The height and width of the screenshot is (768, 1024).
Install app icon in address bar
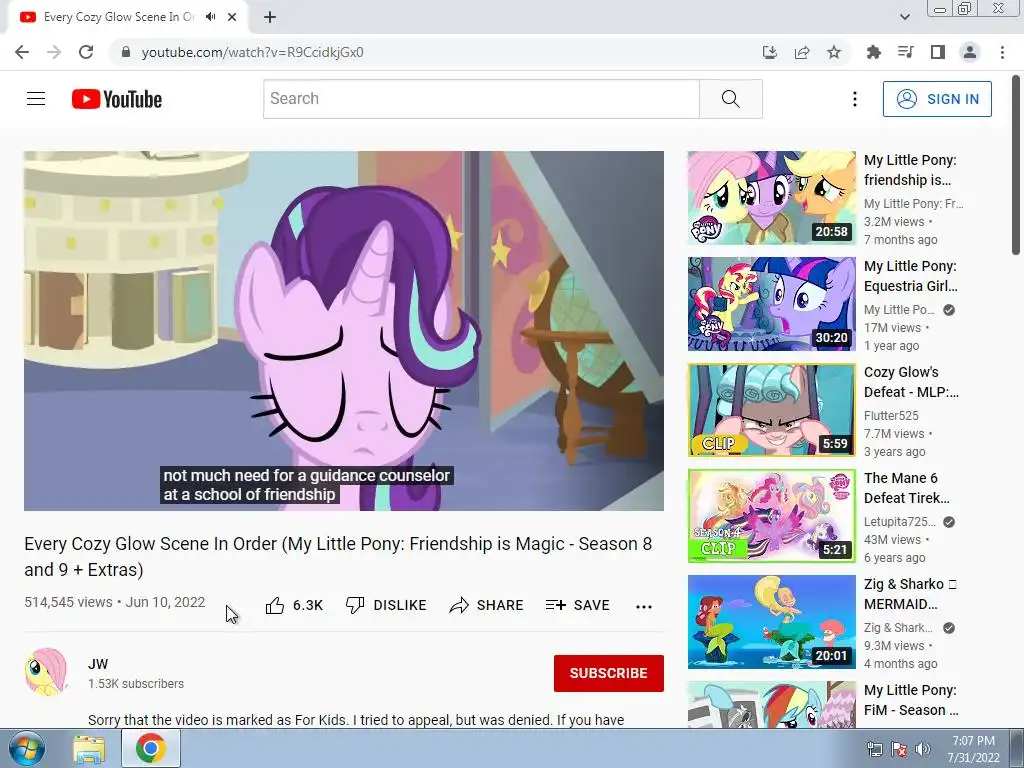pos(770,52)
